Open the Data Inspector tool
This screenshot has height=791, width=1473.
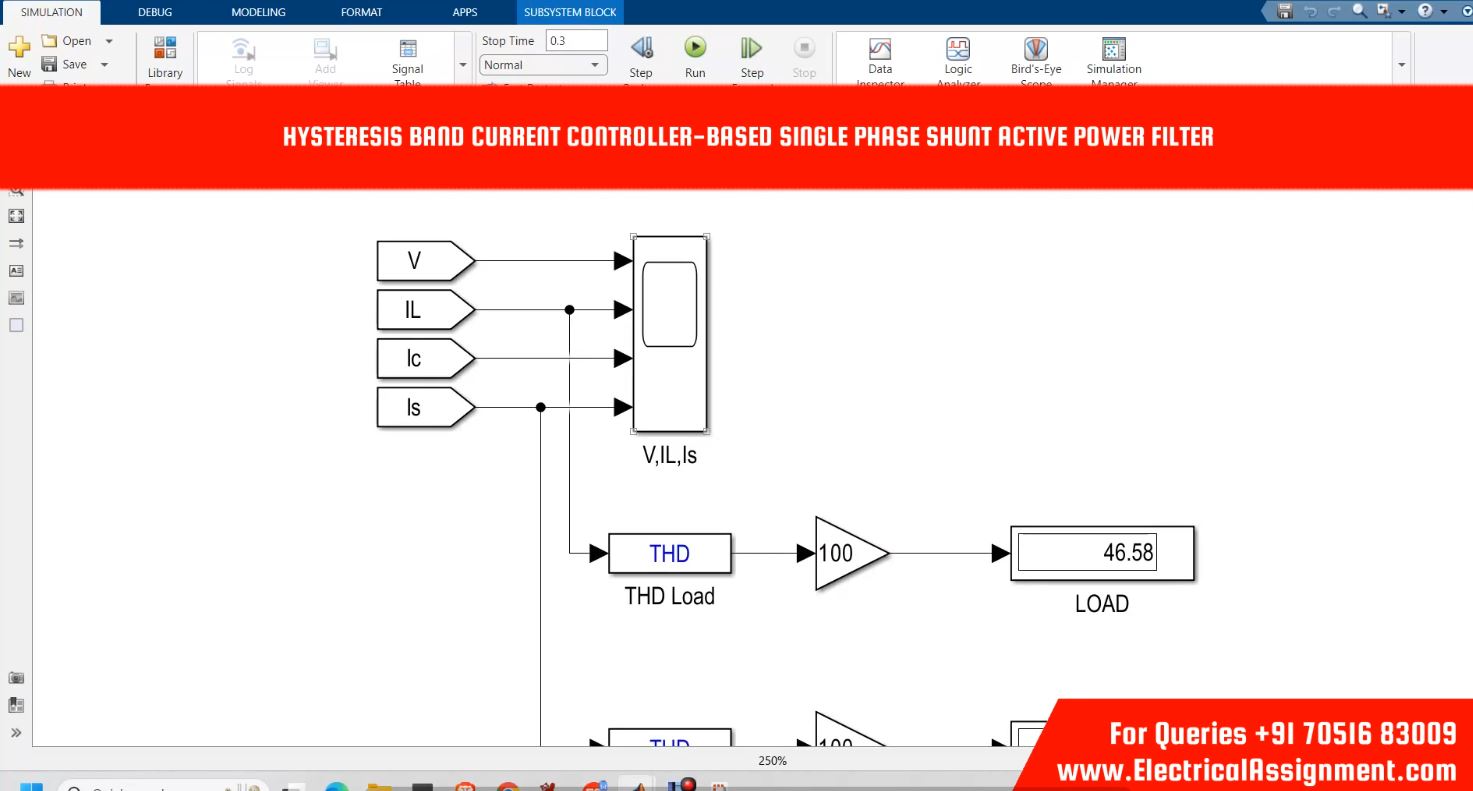tap(879, 51)
